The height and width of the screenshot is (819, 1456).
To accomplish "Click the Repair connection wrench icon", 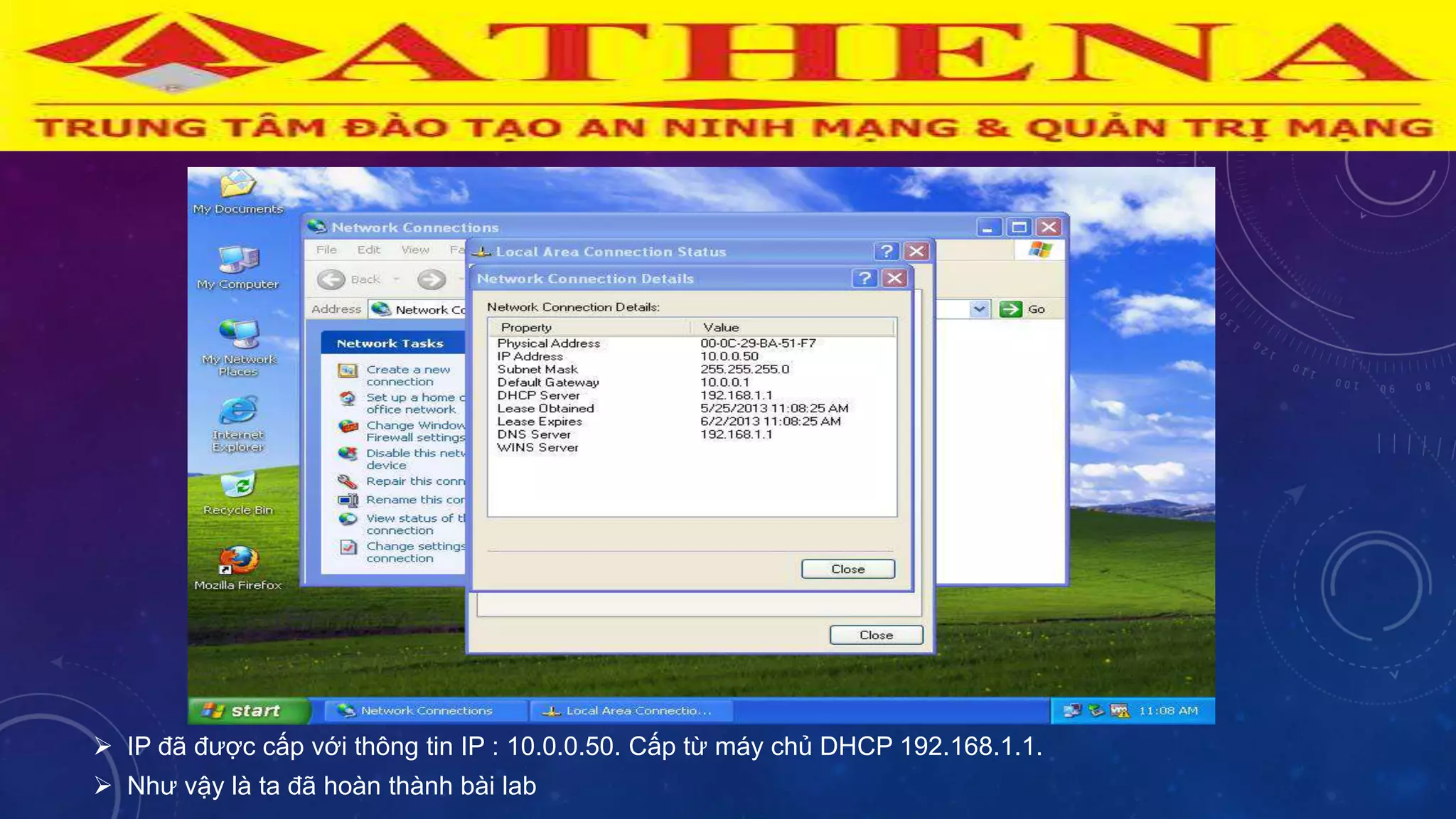I will click(348, 481).
